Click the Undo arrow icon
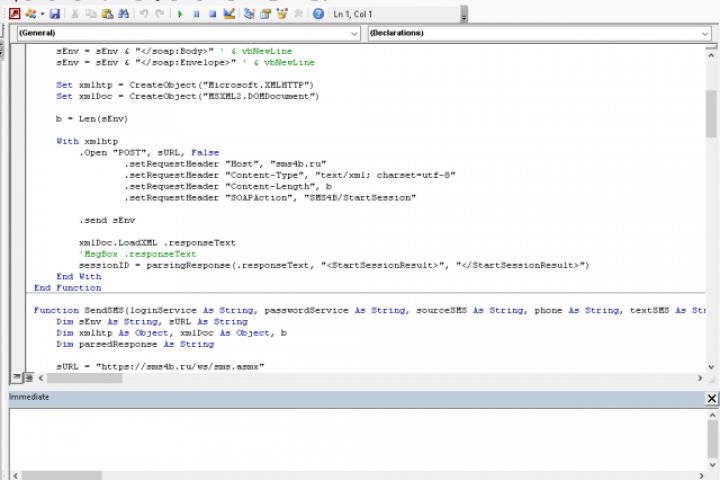This screenshot has width=720, height=480. (x=144, y=14)
